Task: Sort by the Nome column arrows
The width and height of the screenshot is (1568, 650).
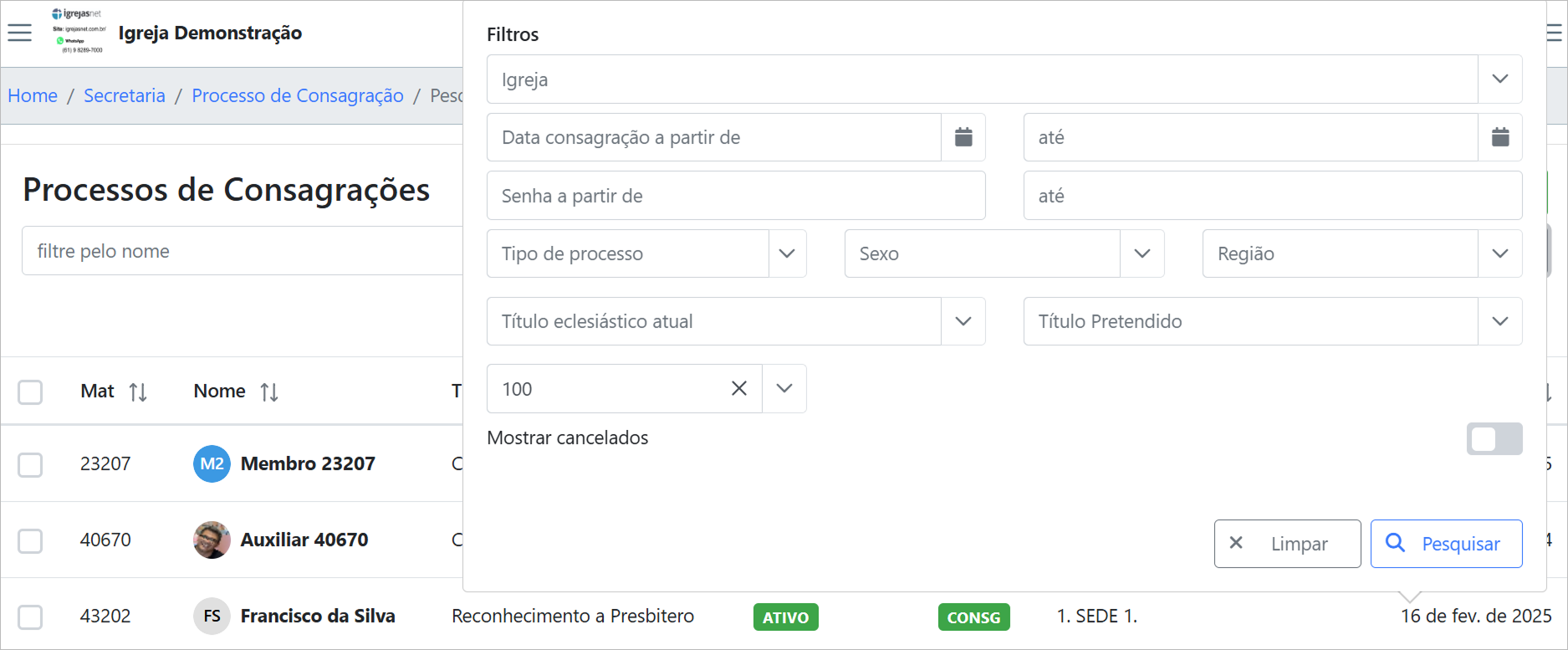Action: tap(268, 392)
